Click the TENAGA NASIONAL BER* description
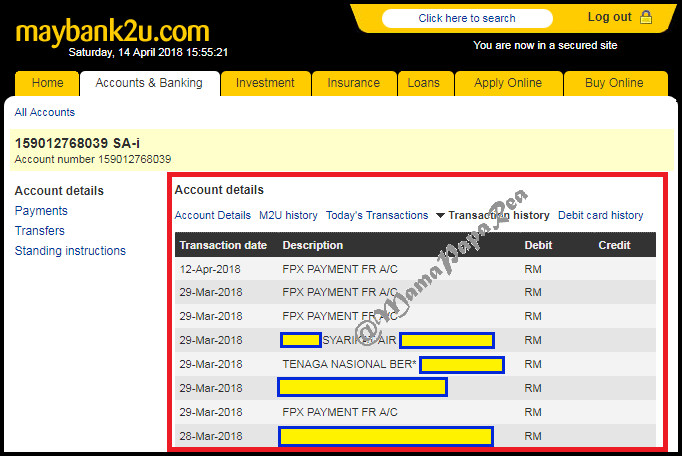 [349, 364]
